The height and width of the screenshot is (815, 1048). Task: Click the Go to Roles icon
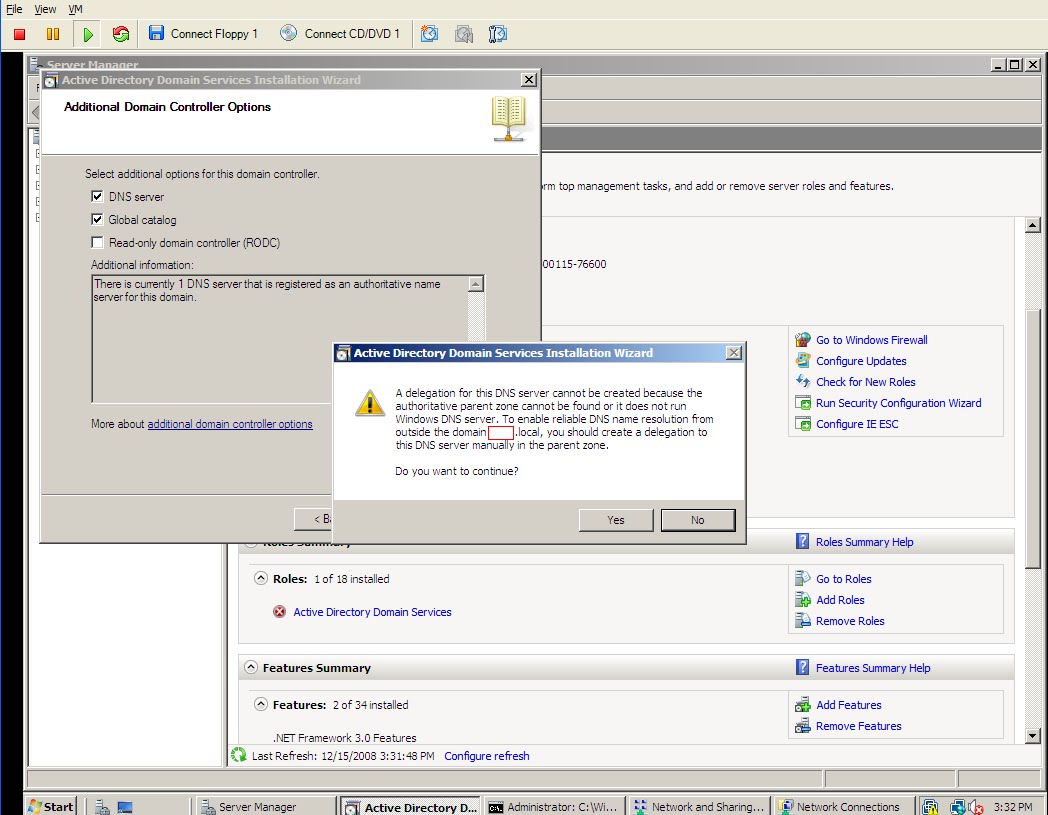point(803,578)
